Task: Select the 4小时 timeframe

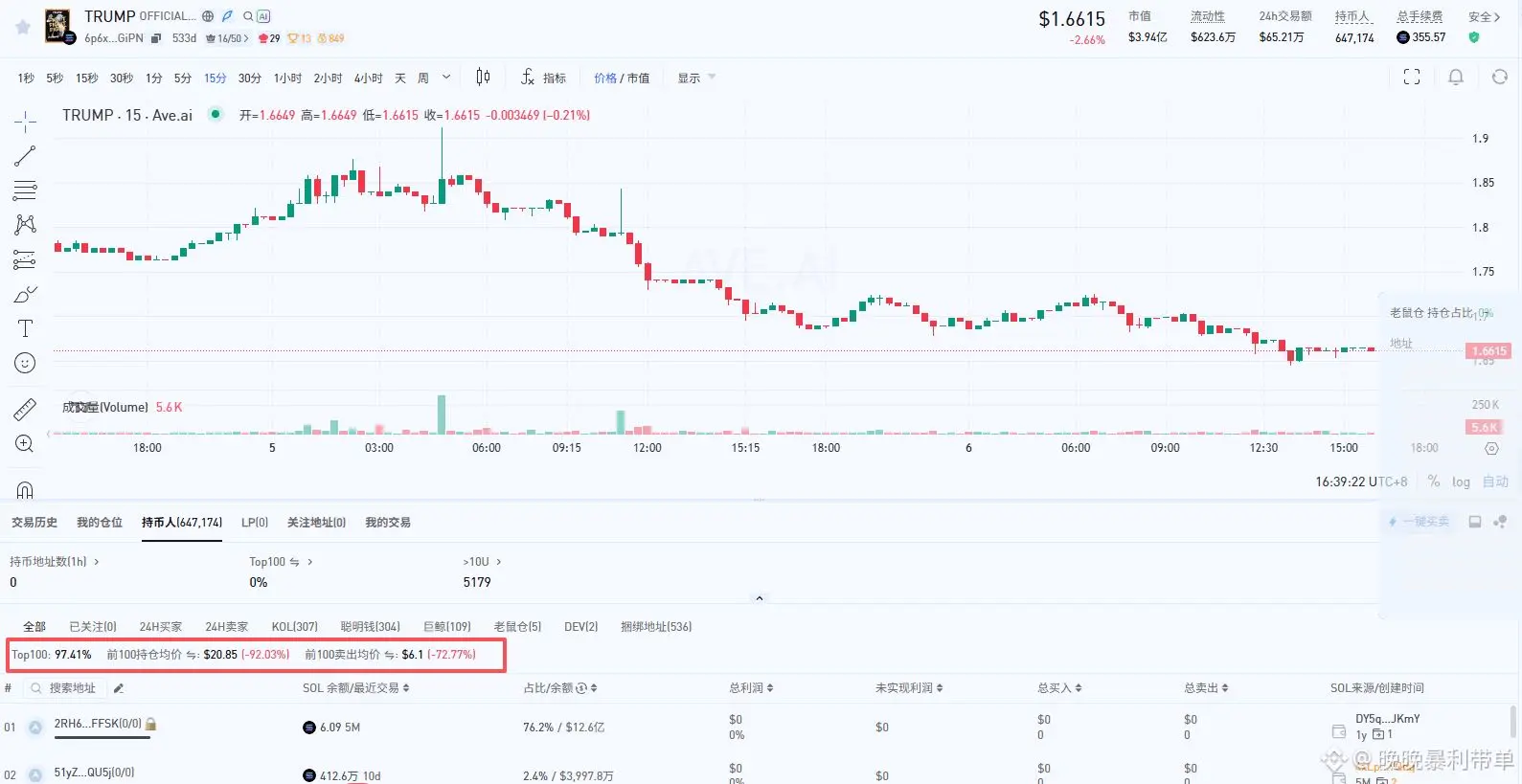Action: coord(368,78)
